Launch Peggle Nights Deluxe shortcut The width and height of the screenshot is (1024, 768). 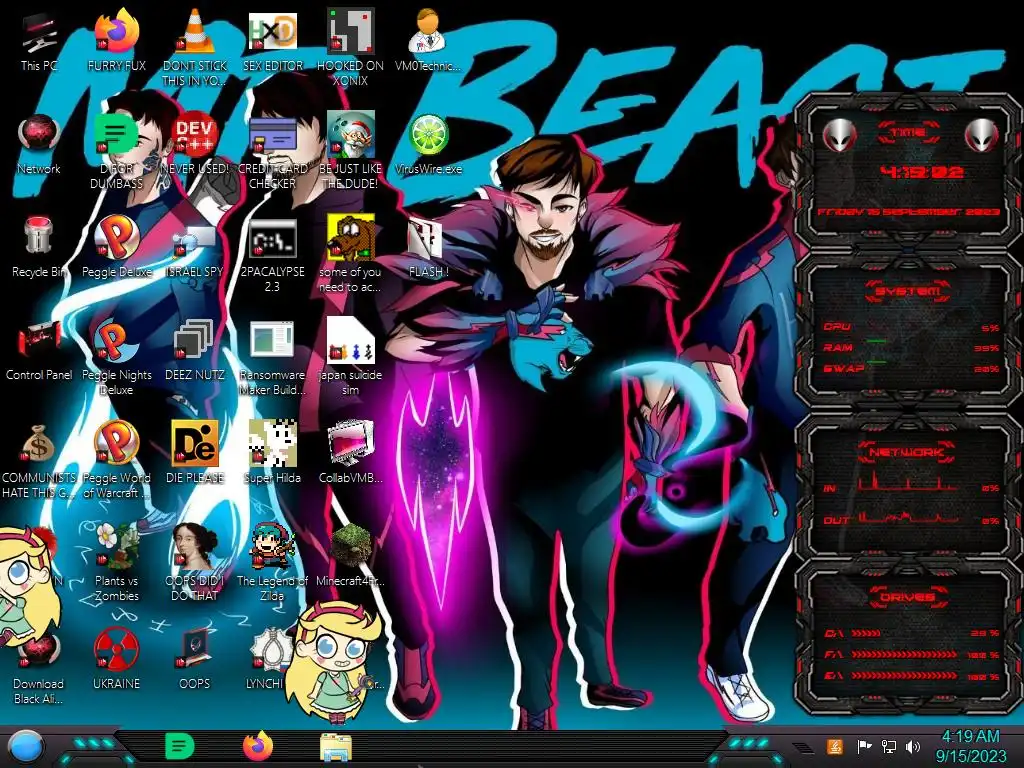tap(116, 340)
